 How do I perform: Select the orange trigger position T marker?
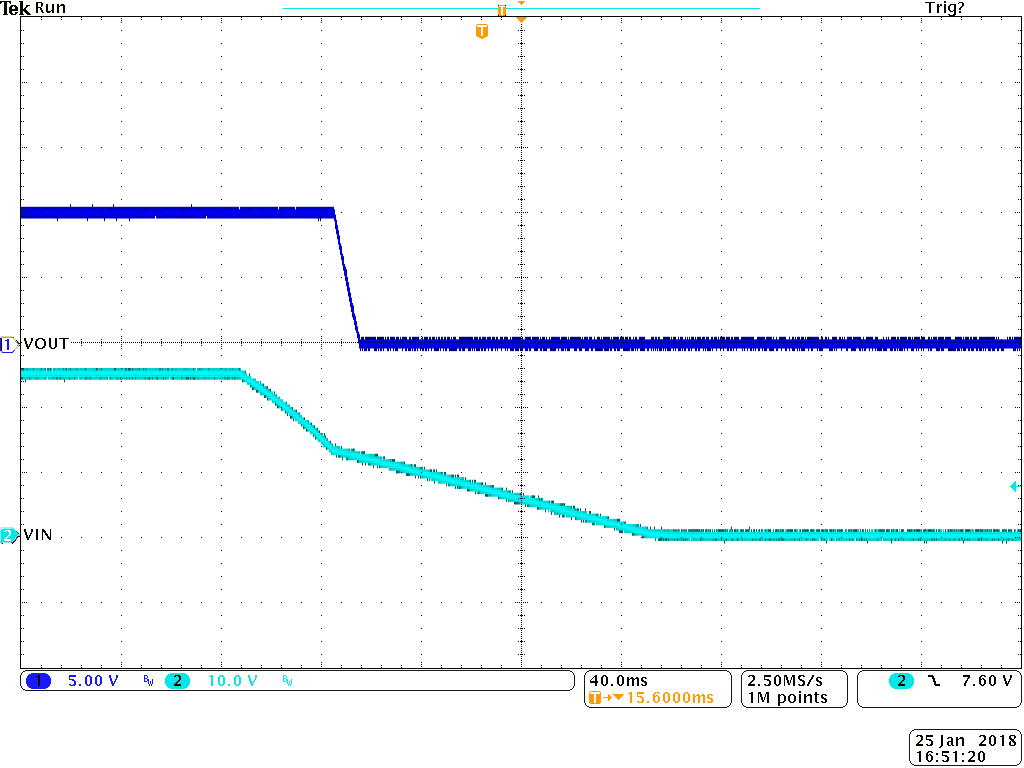[x=483, y=31]
